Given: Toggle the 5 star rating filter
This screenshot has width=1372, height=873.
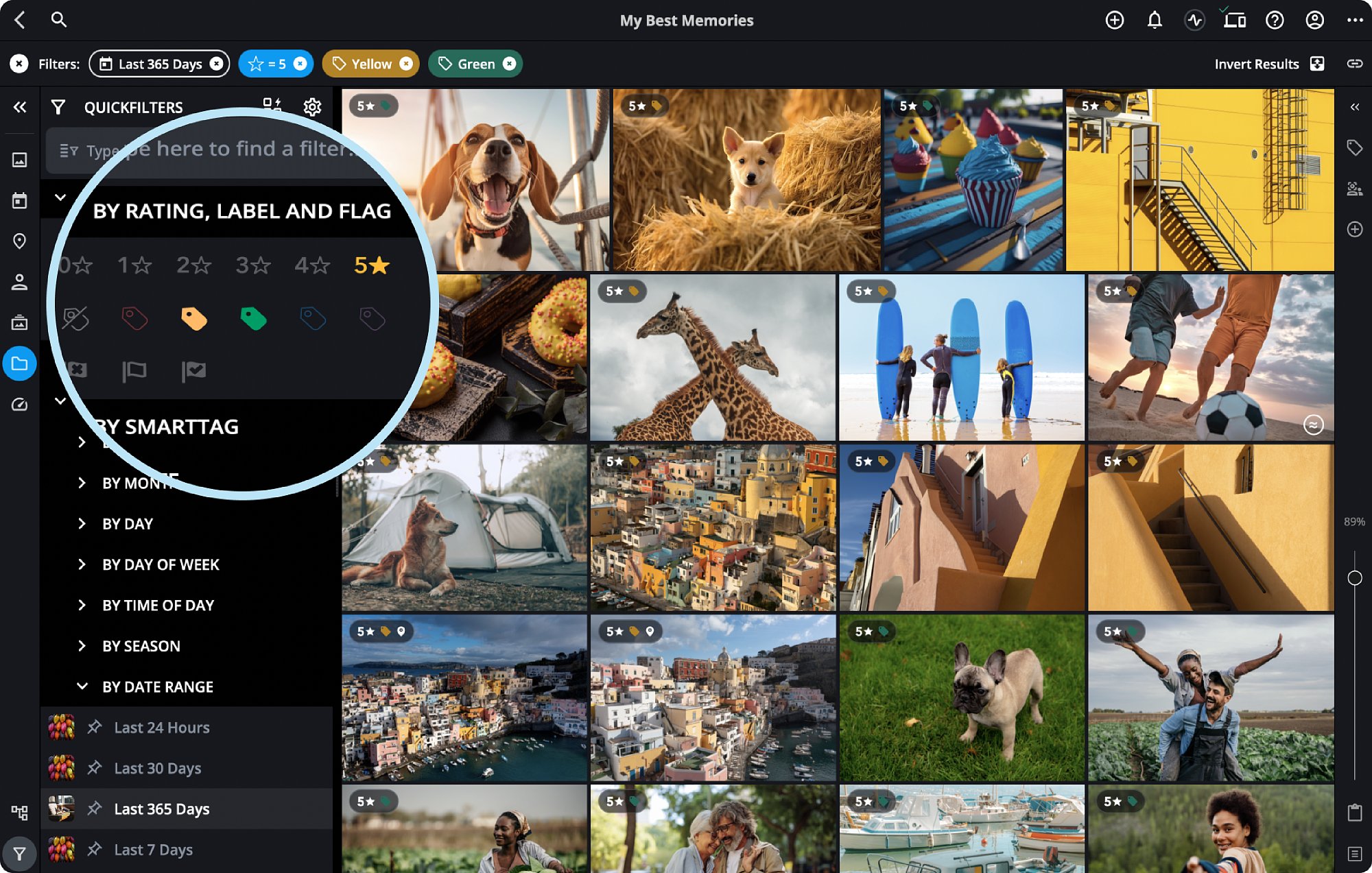Looking at the screenshot, I should tap(372, 265).
